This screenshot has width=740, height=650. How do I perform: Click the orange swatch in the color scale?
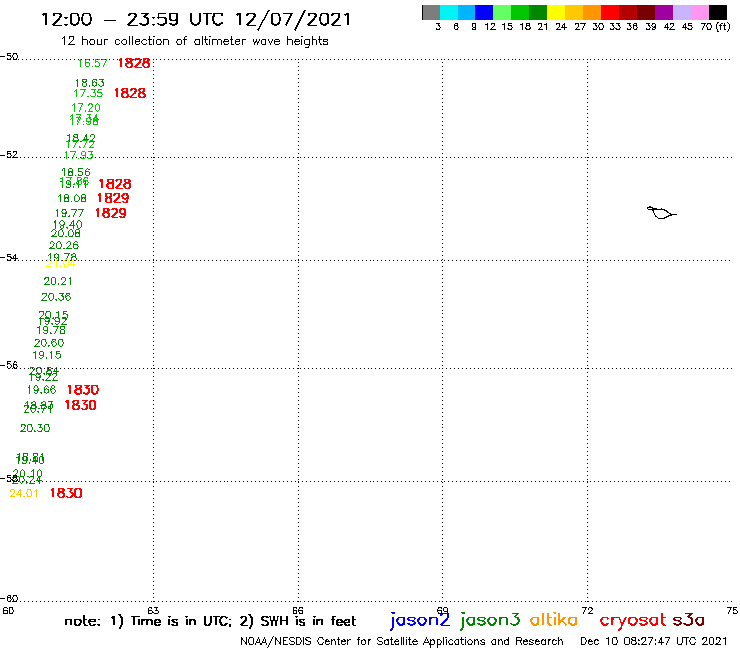pyautogui.click(x=592, y=12)
